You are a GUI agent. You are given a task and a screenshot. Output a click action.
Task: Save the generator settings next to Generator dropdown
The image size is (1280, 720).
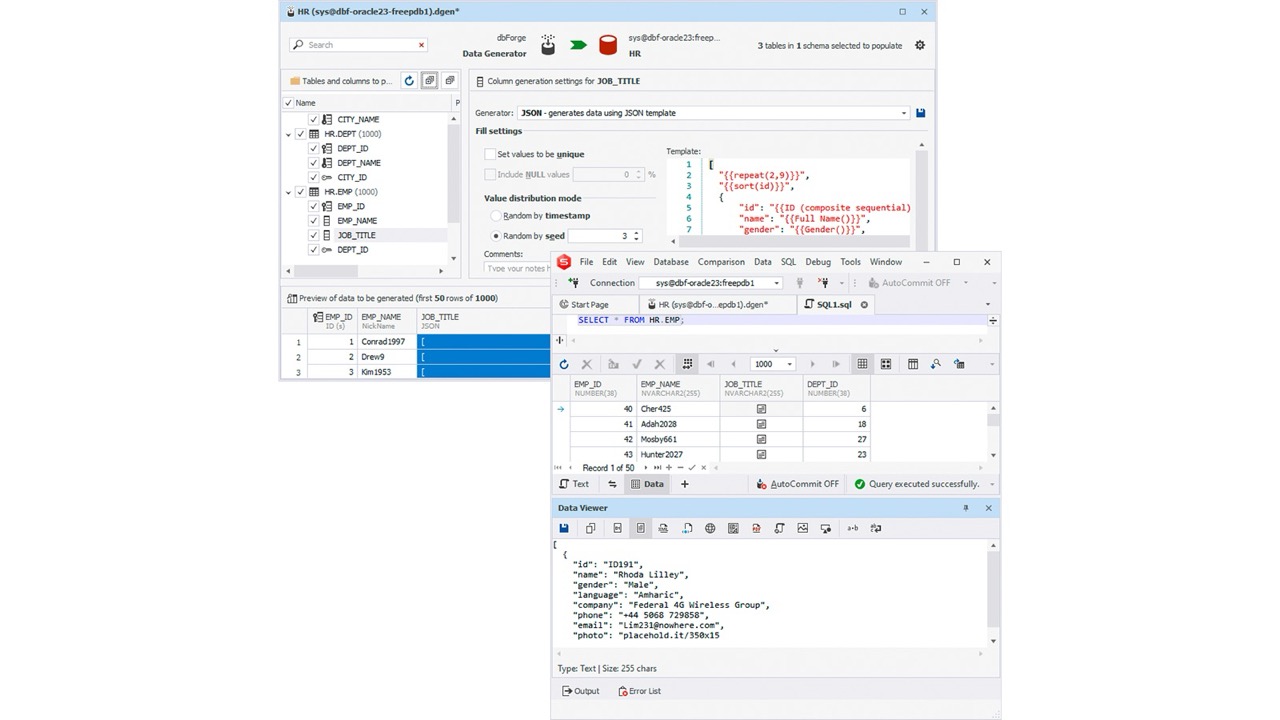[x=919, y=113]
